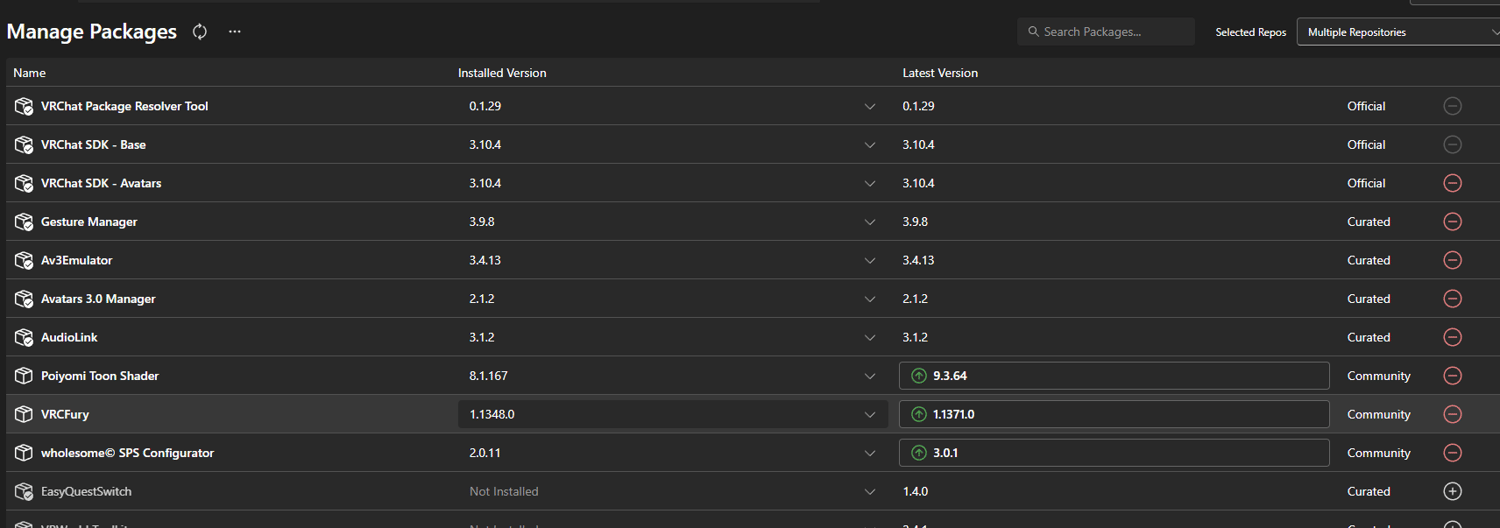1500x528 pixels.
Task: Remove the AudioLink package
Action: click(1453, 337)
